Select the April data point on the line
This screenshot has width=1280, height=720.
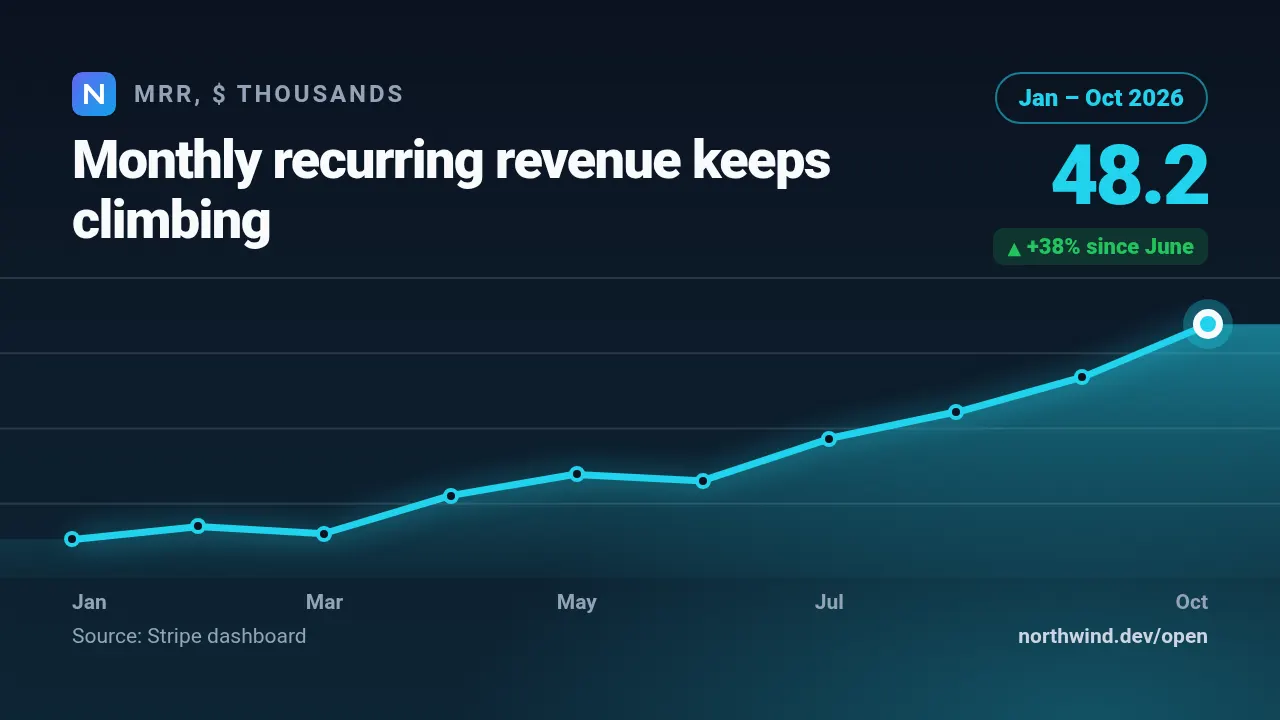point(451,495)
